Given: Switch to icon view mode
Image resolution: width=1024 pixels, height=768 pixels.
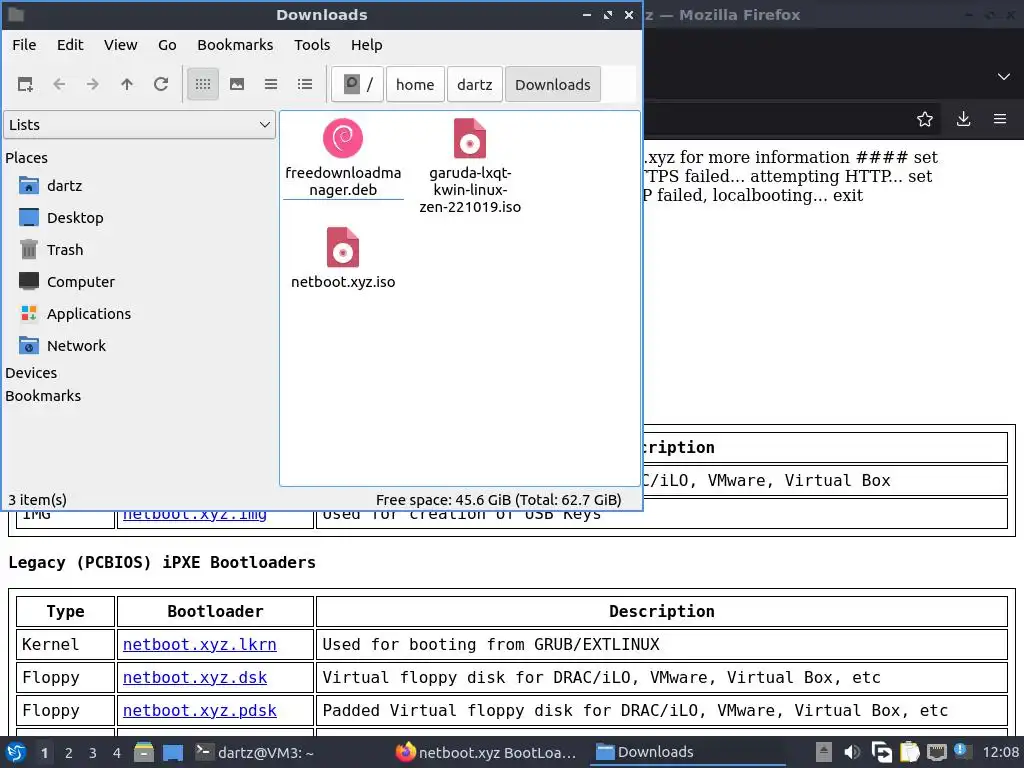Looking at the screenshot, I should click(x=203, y=84).
